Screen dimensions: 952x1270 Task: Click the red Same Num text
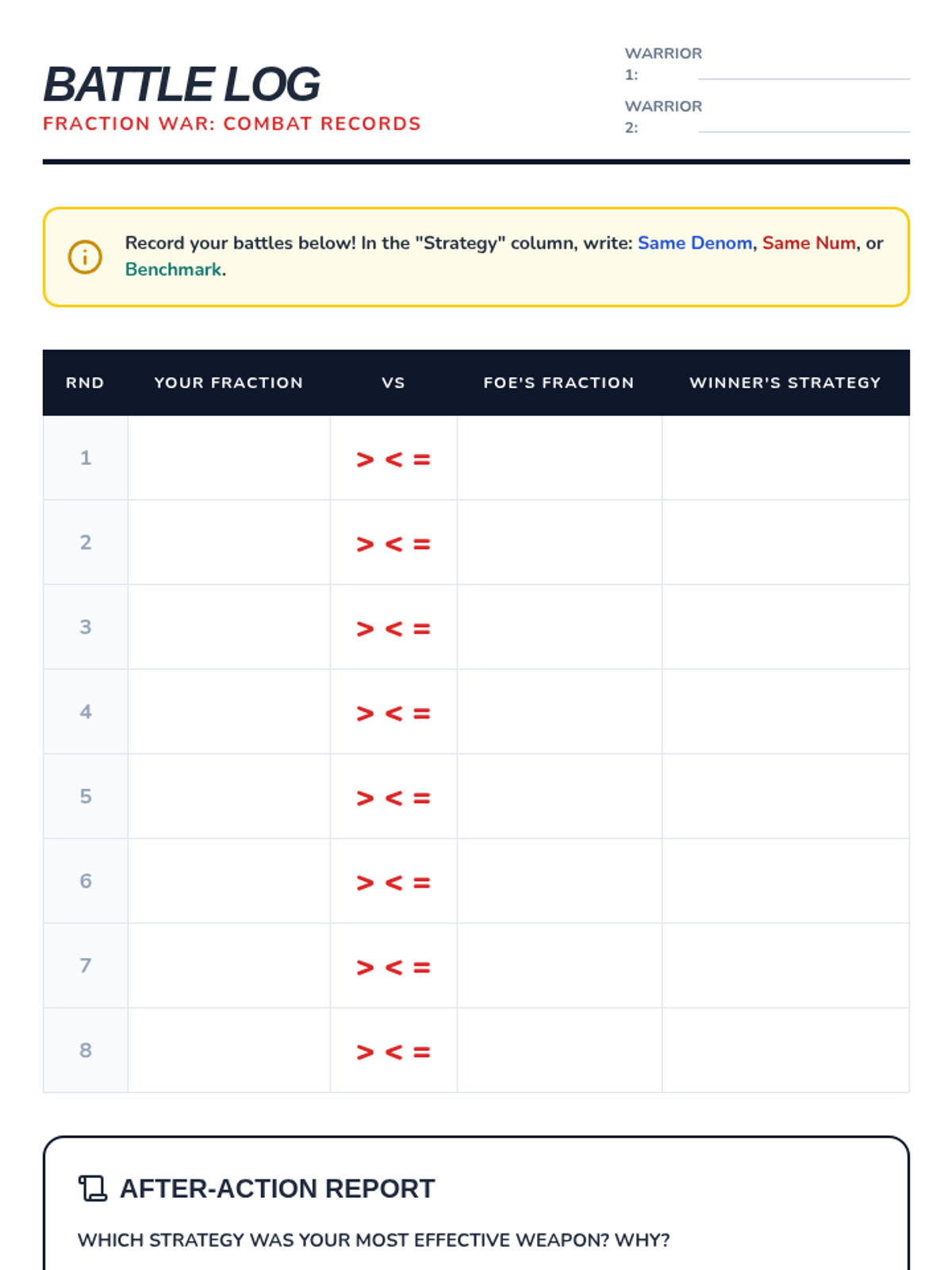click(808, 243)
